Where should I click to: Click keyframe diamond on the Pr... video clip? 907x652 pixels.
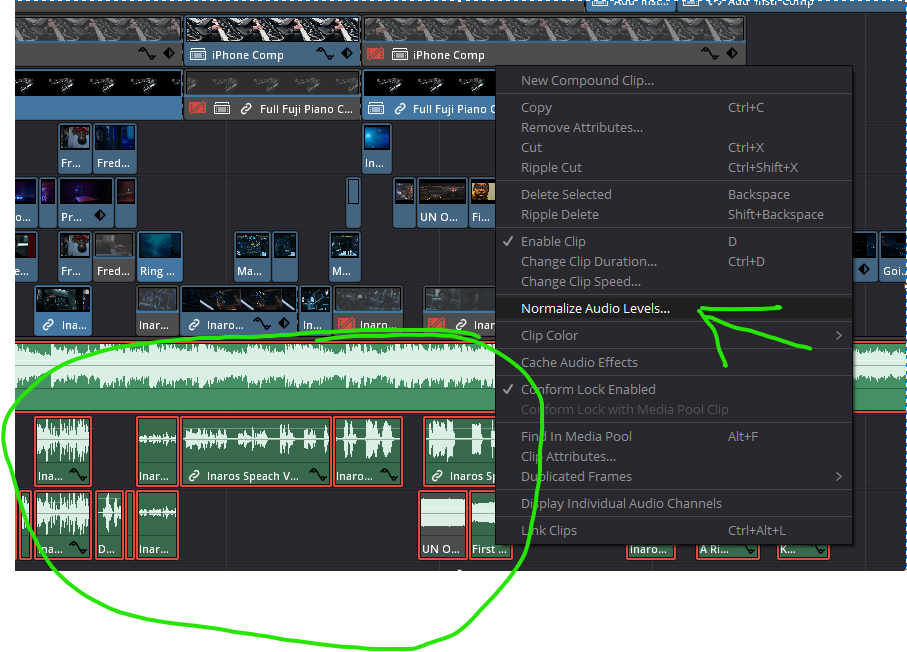(100, 216)
